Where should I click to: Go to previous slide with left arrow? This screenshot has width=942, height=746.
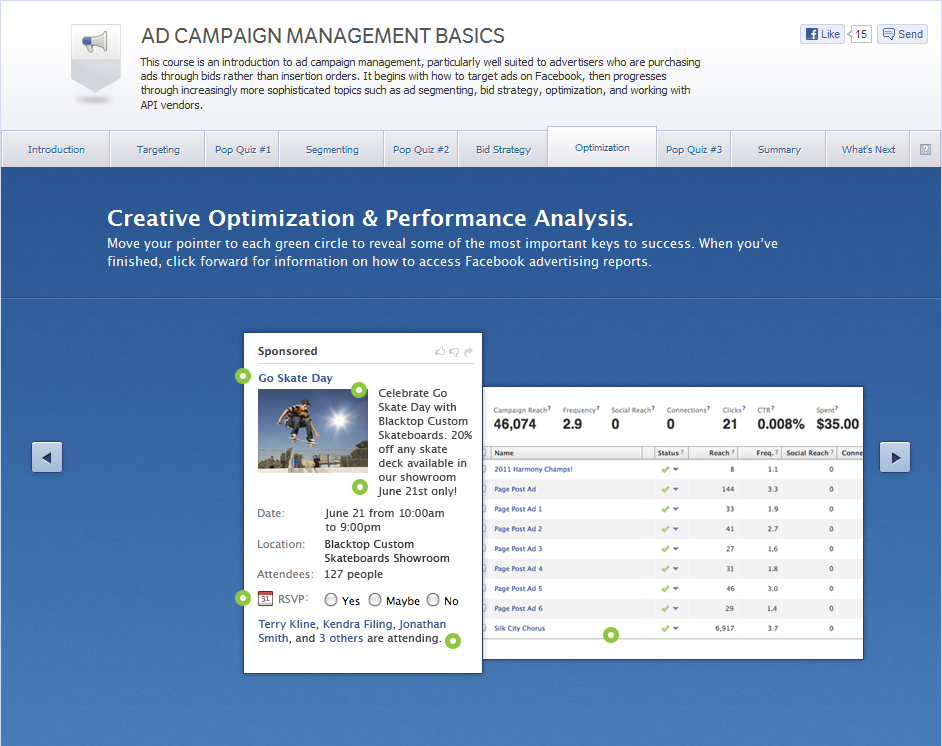point(47,457)
